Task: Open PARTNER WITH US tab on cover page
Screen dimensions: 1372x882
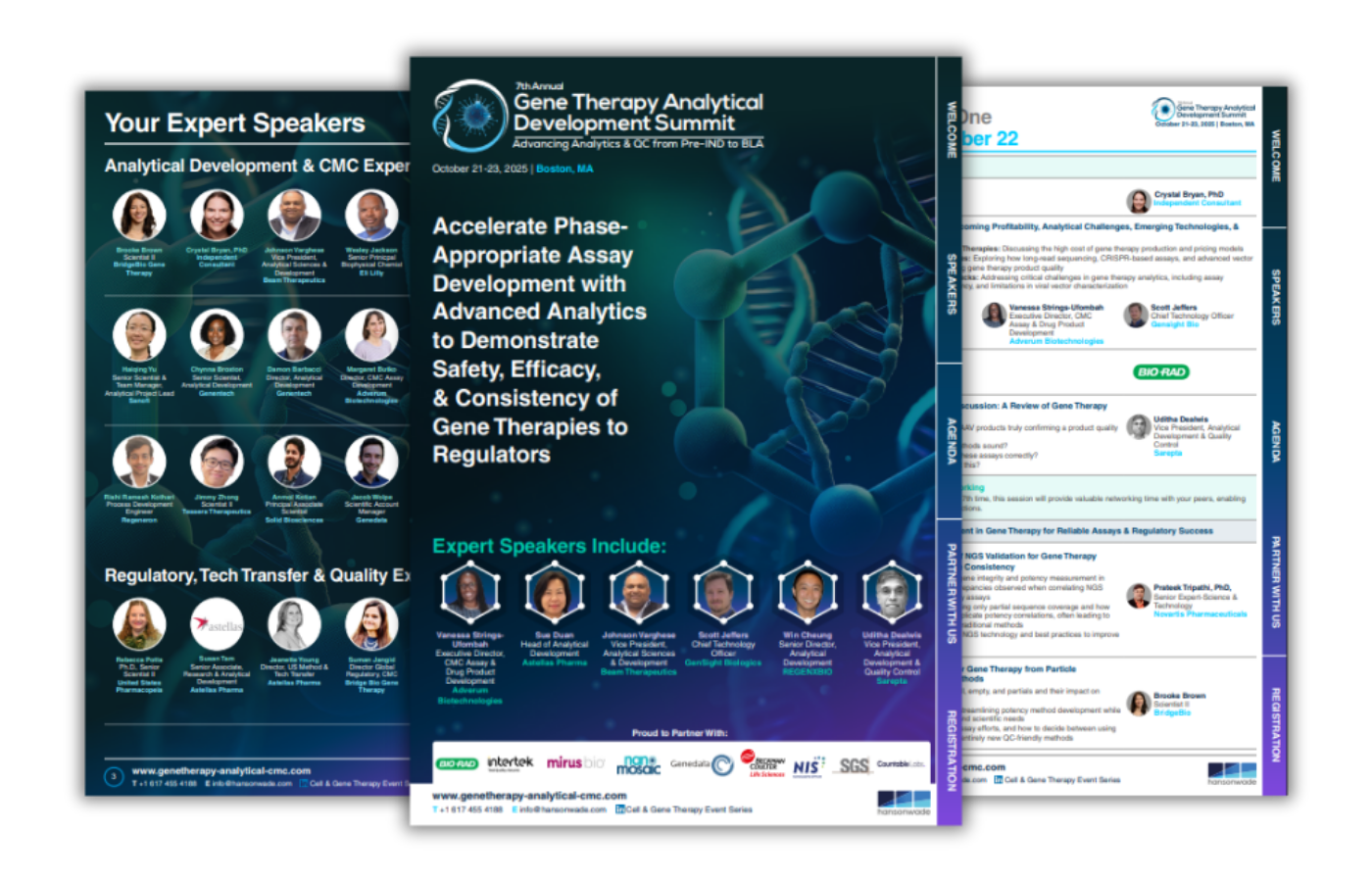Action: 951,593
